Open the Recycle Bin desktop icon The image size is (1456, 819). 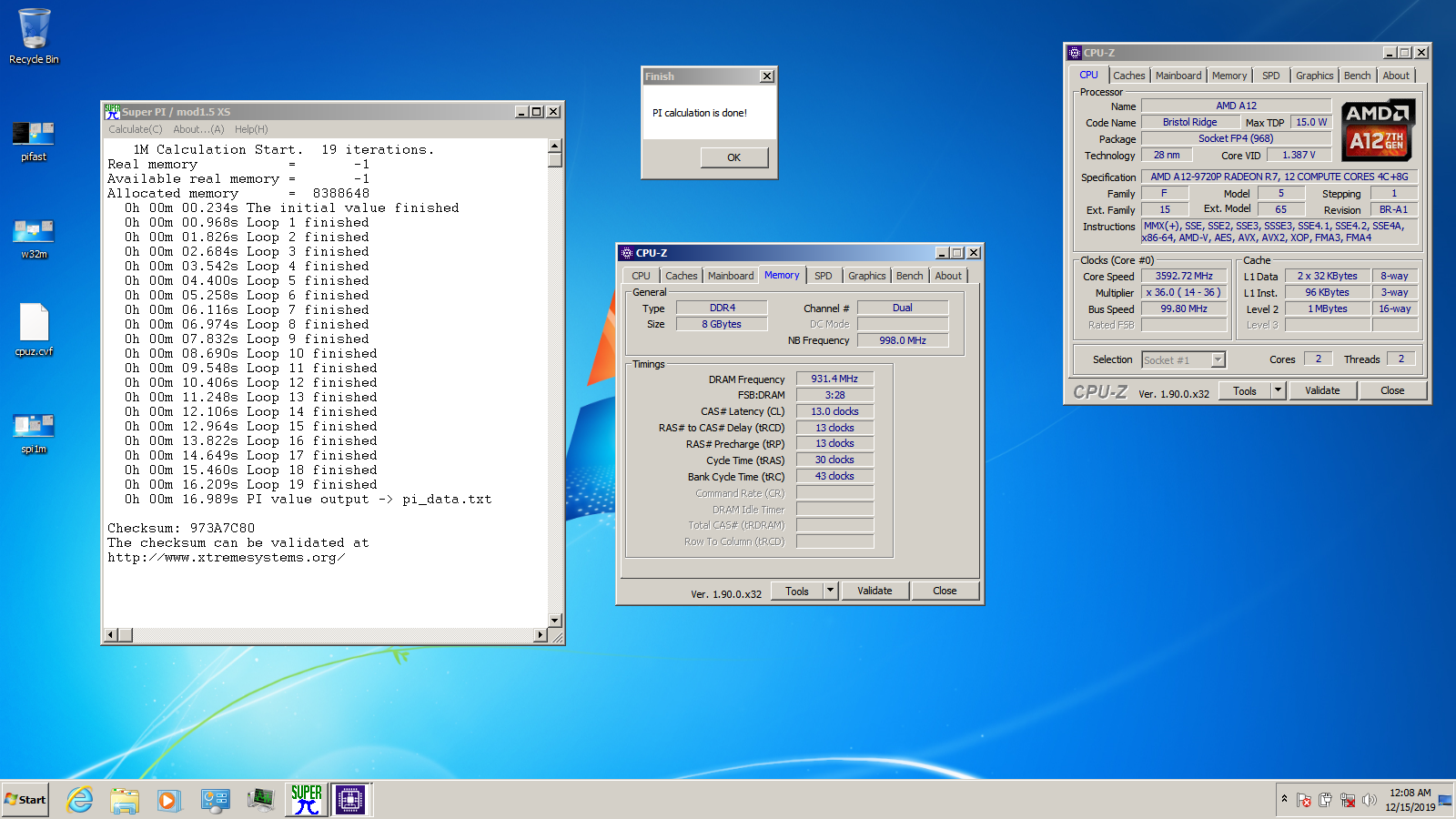coord(34,36)
